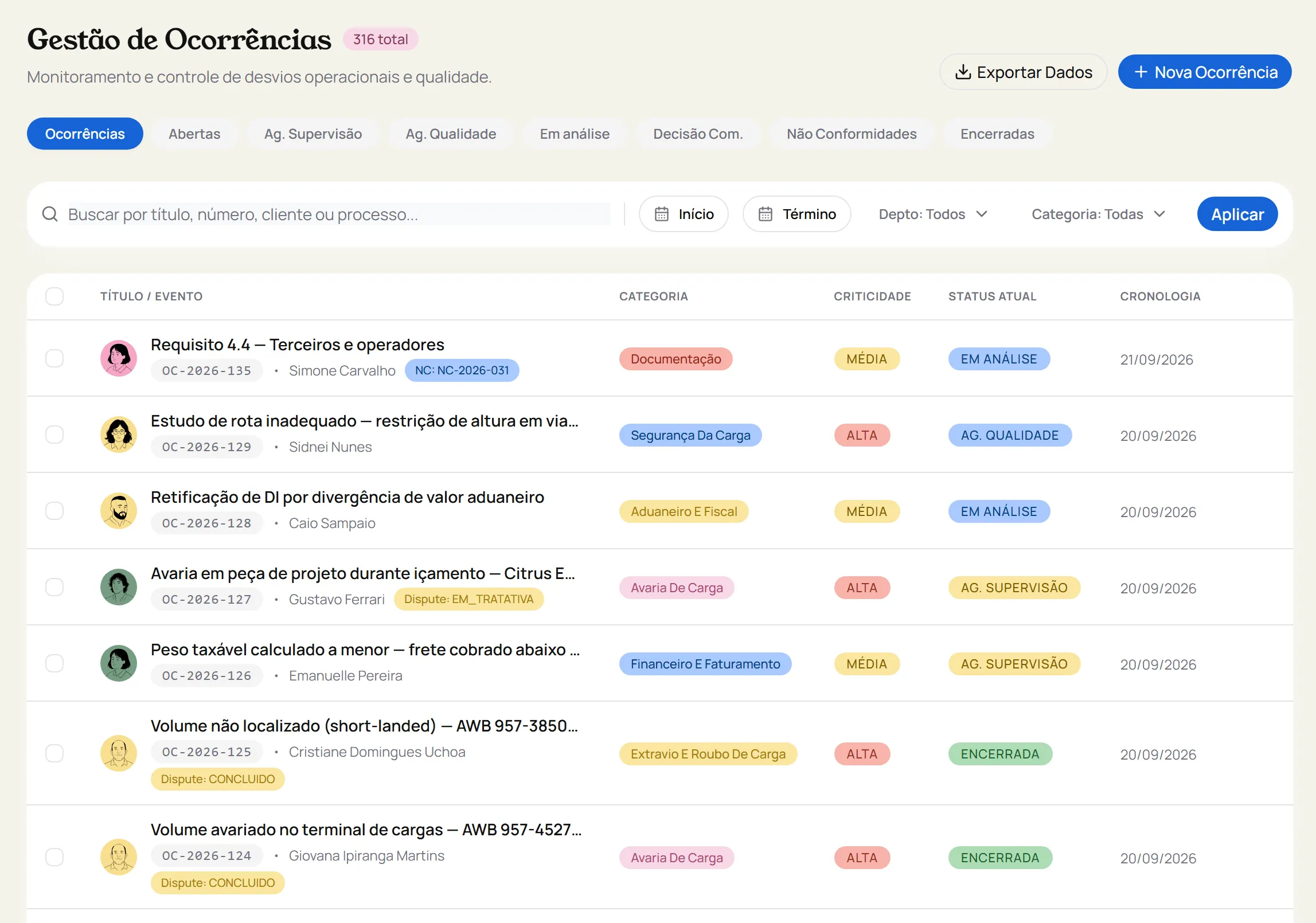This screenshot has height=923, width=1316.
Task: Open Cristiane Domingues Uchoa's avatar
Action: click(119, 753)
